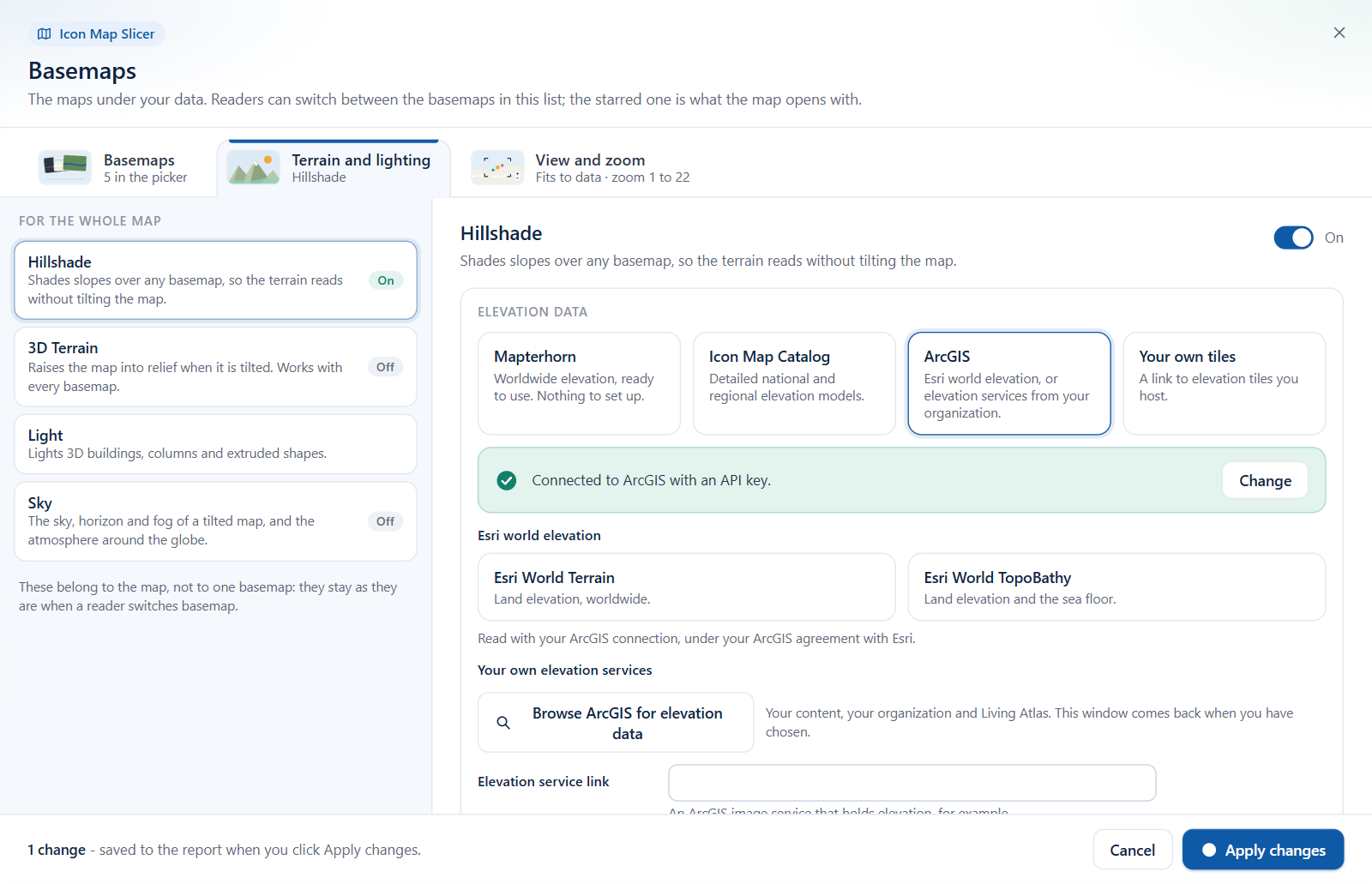Click Browse ArcGIS for elevation data
Viewport: 1372px width, 884px height.
pyautogui.click(x=616, y=723)
